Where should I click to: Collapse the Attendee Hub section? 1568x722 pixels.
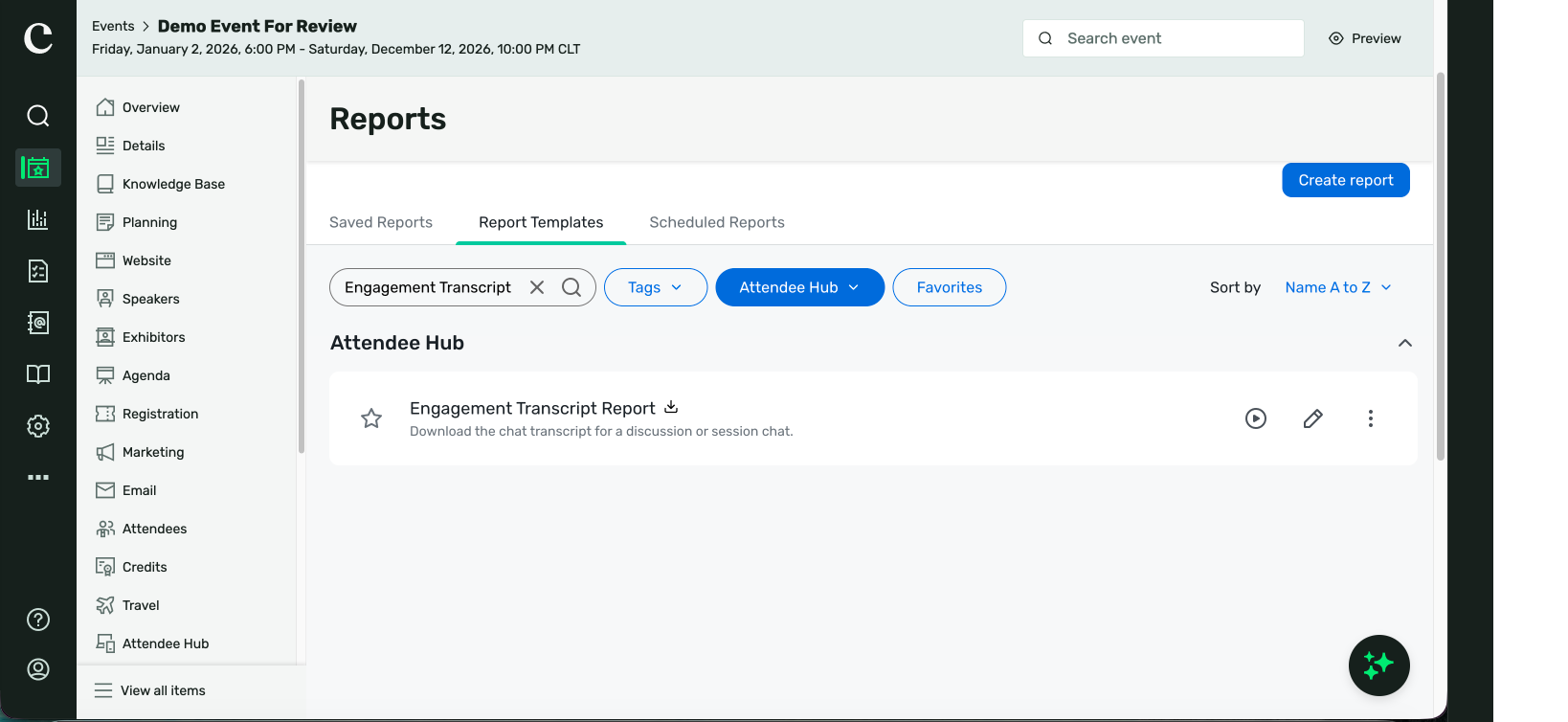[x=1405, y=343]
